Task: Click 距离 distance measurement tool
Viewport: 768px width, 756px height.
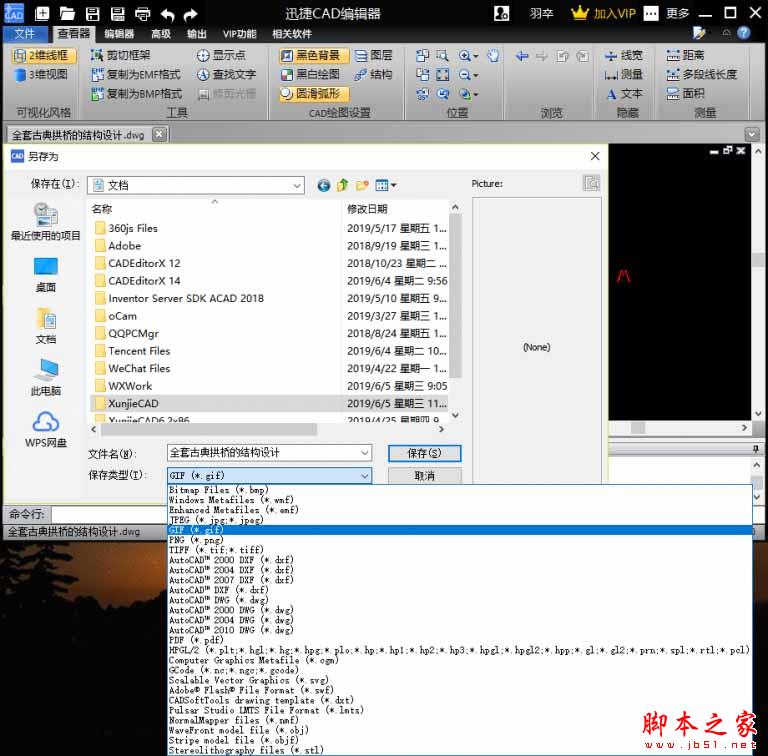Action: pos(686,55)
